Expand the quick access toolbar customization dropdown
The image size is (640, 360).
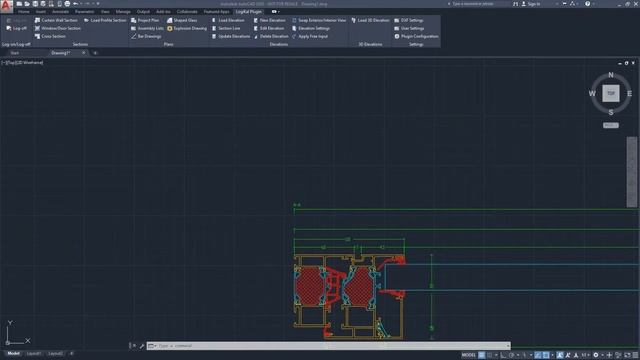[x=98, y=4]
